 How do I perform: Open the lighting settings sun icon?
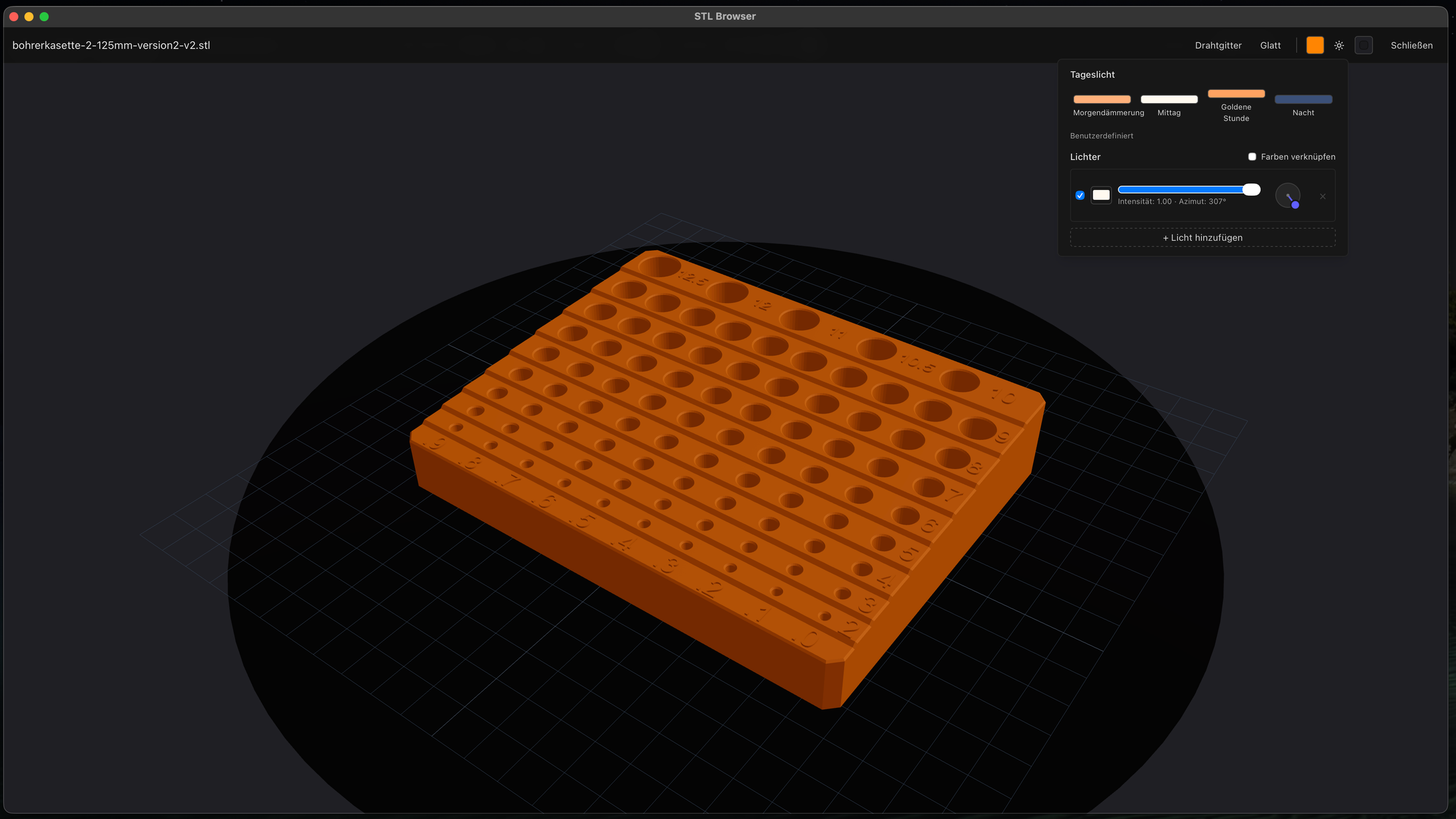1339,46
